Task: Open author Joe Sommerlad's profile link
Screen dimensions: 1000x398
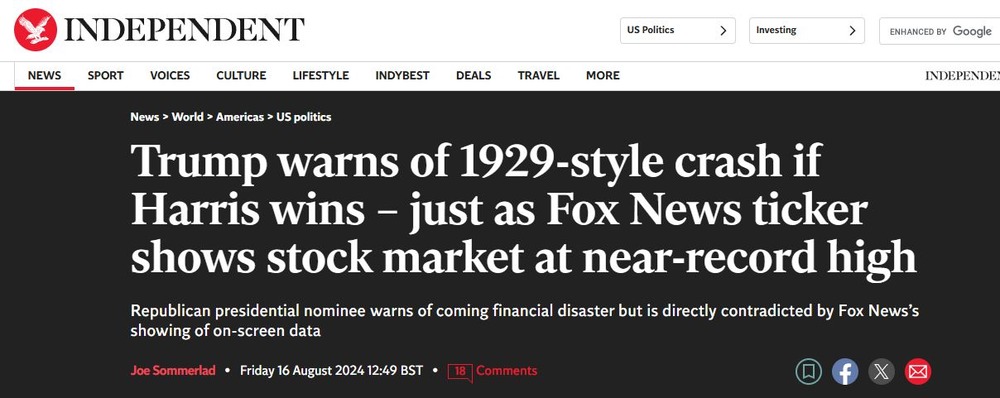Action: [x=173, y=371]
